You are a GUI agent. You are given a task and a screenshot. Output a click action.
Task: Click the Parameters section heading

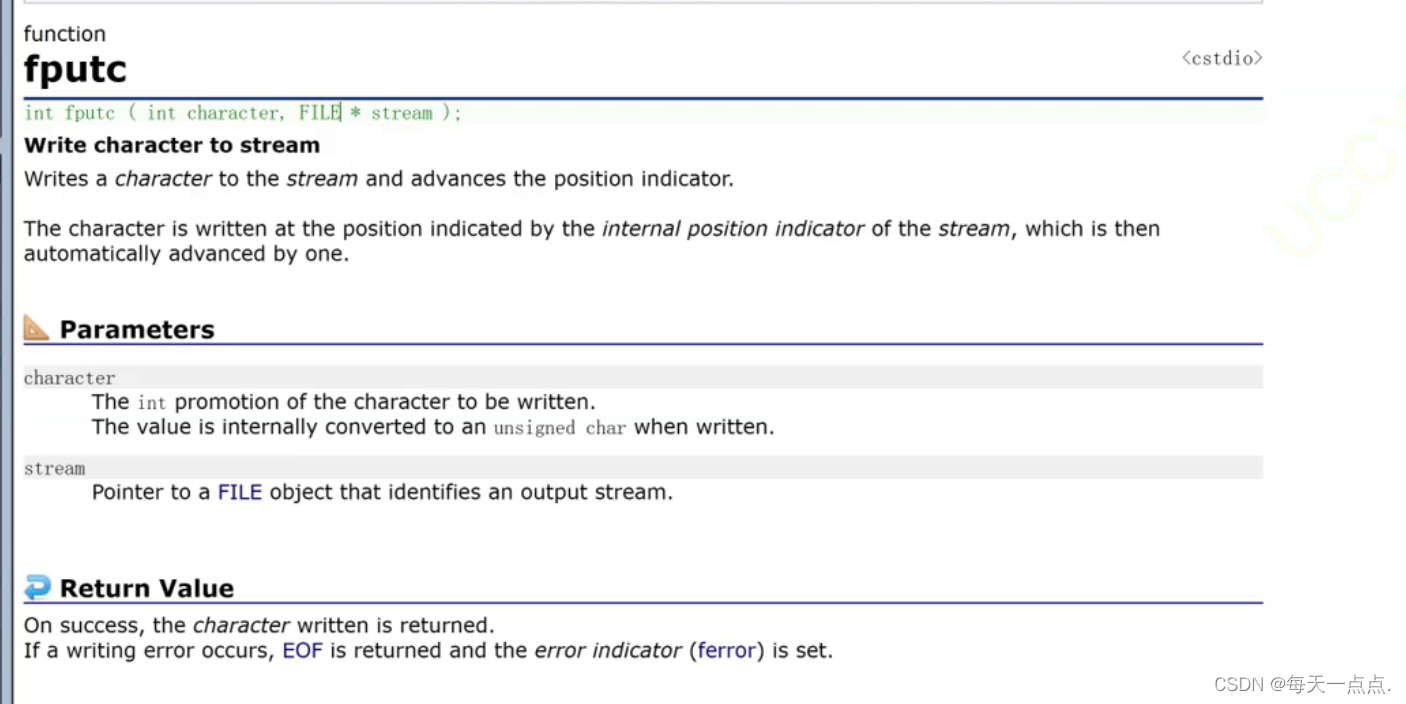(x=137, y=329)
